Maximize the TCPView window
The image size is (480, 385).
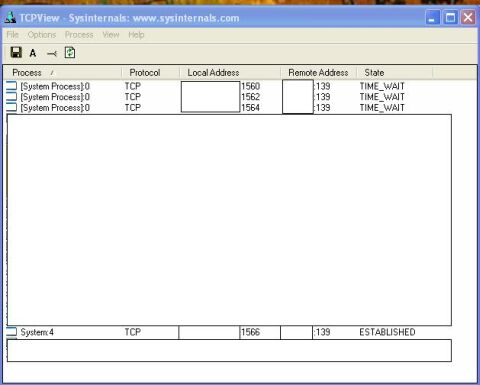(x=450, y=17)
